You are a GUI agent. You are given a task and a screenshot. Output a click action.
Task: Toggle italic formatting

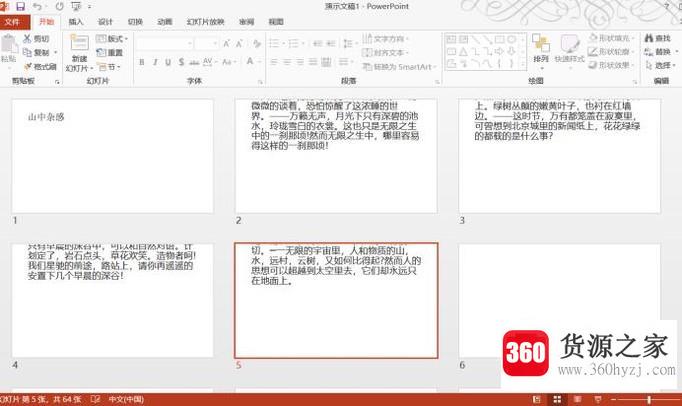pyautogui.click(x=155, y=62)
